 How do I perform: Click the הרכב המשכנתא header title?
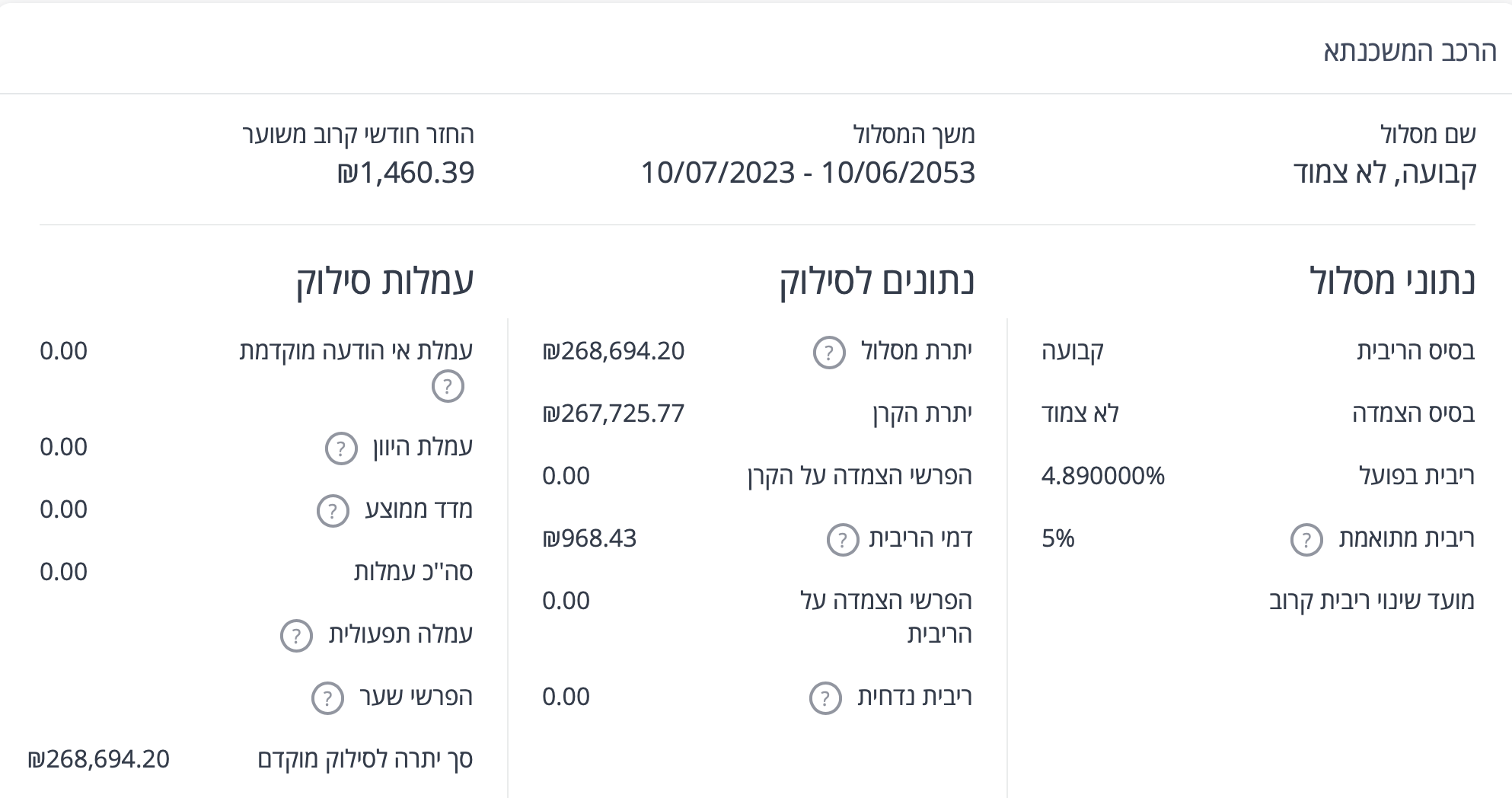(1409, 51)
